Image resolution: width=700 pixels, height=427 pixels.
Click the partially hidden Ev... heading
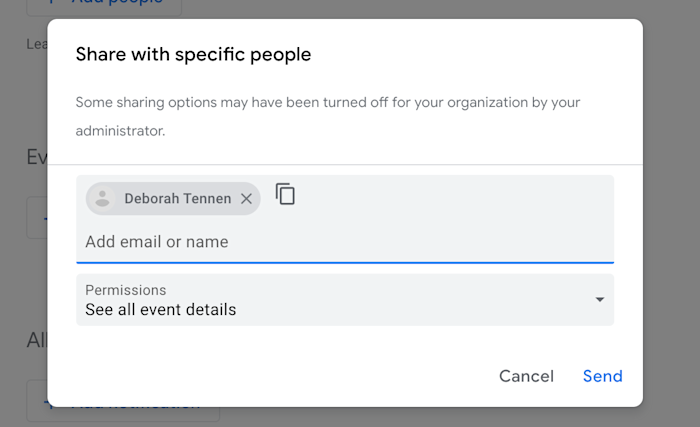coord(37,157)
